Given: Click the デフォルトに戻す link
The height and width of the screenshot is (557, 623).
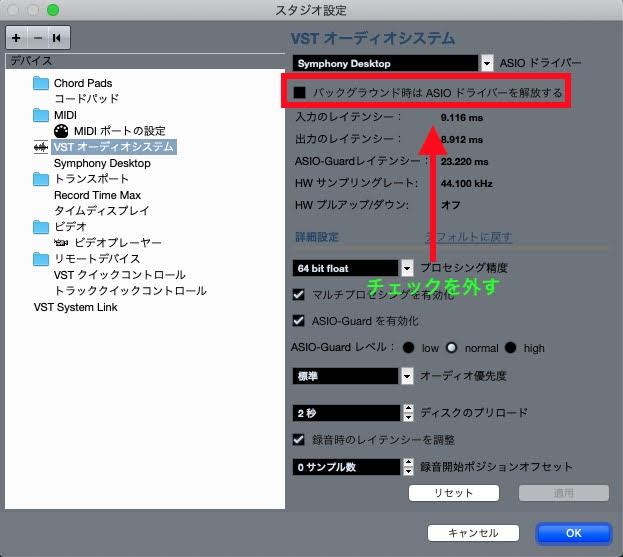Looking at the screenshot, I should point(468,237).
